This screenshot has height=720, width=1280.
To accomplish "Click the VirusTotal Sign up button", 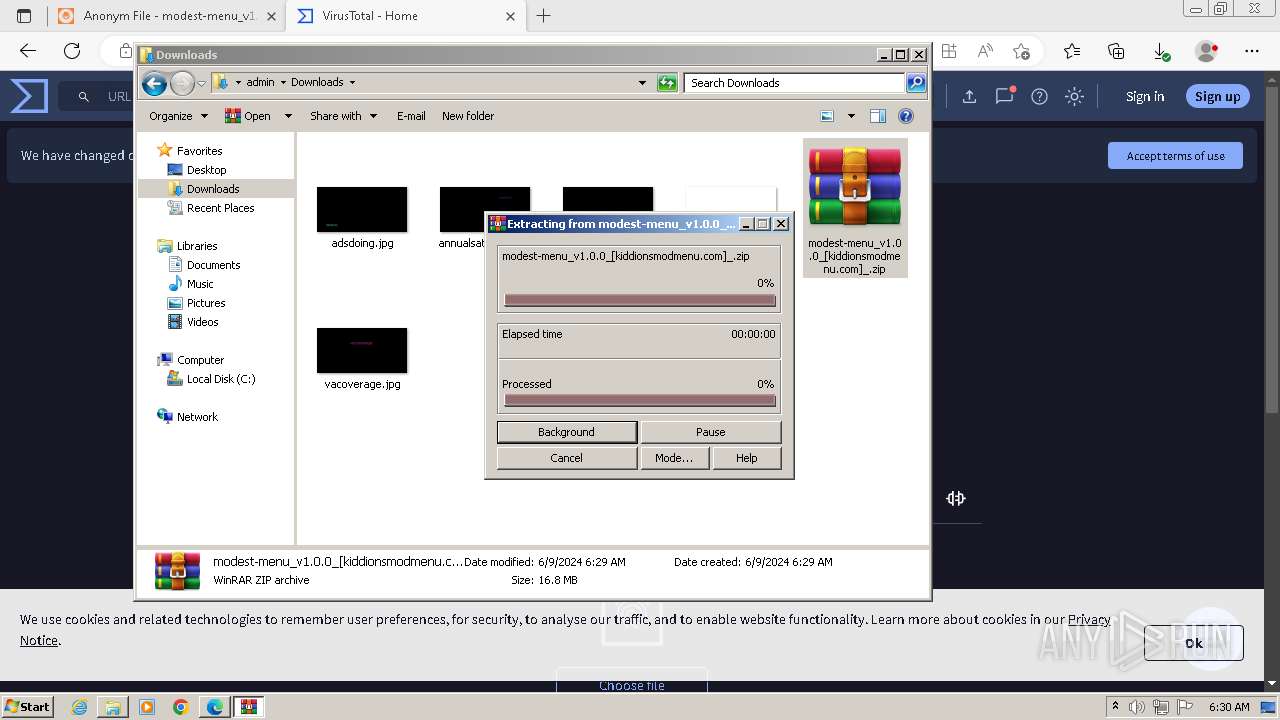I will [x=1217, y=97].
